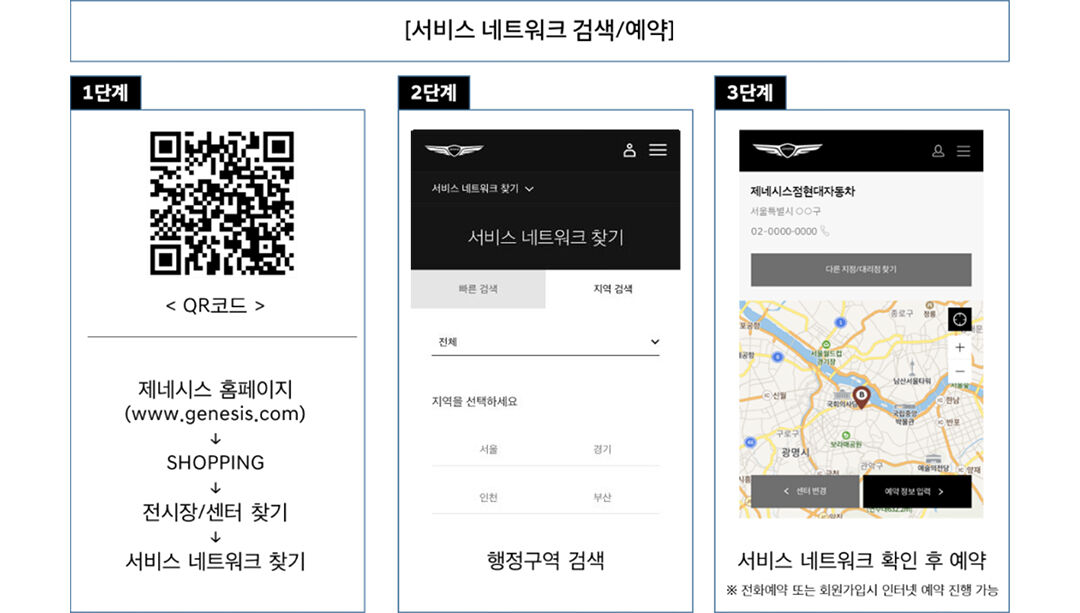This screenshot has height=613, width=1080.
Task: Click the red location pin on the map
Action: (x=861, y=397)
